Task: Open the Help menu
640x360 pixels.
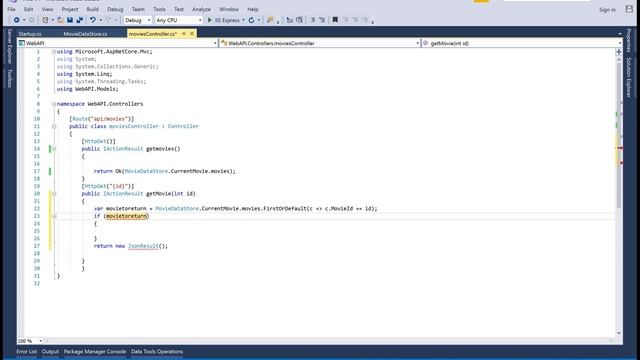Action: [x=253, y=9]
